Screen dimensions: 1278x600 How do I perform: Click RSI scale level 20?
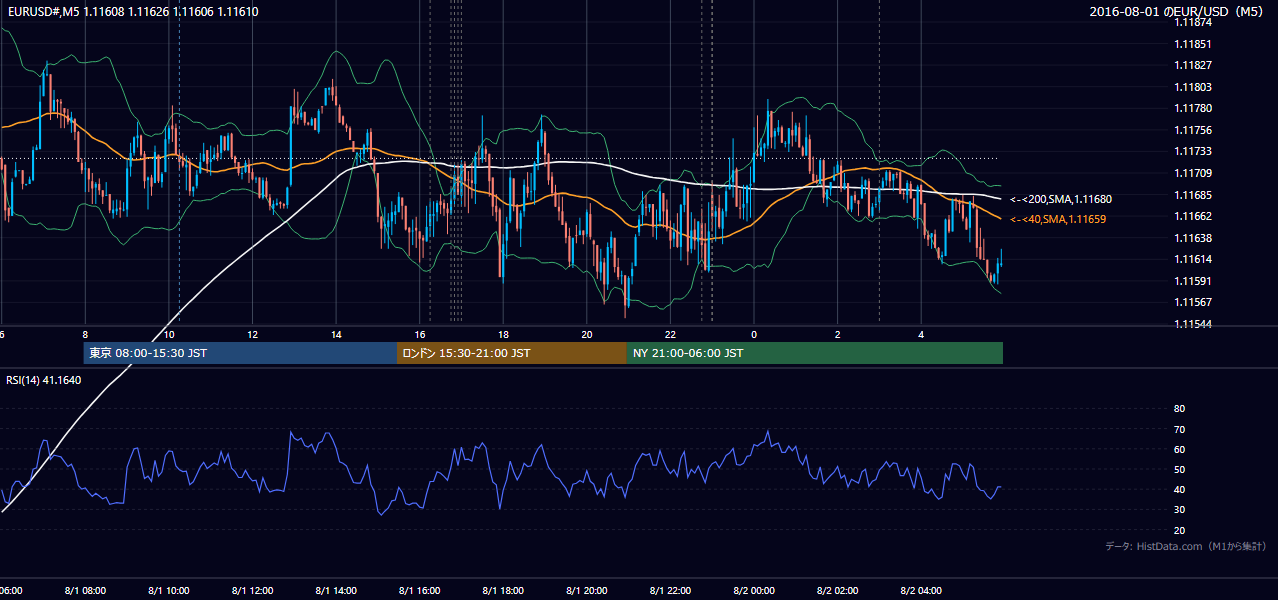point(1179,530)
